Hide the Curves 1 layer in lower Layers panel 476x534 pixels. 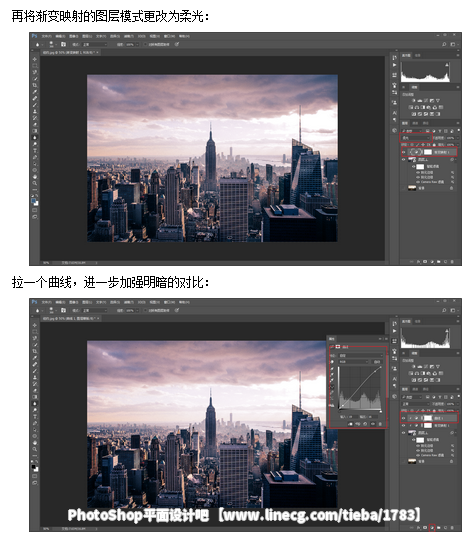coord(403,418)
